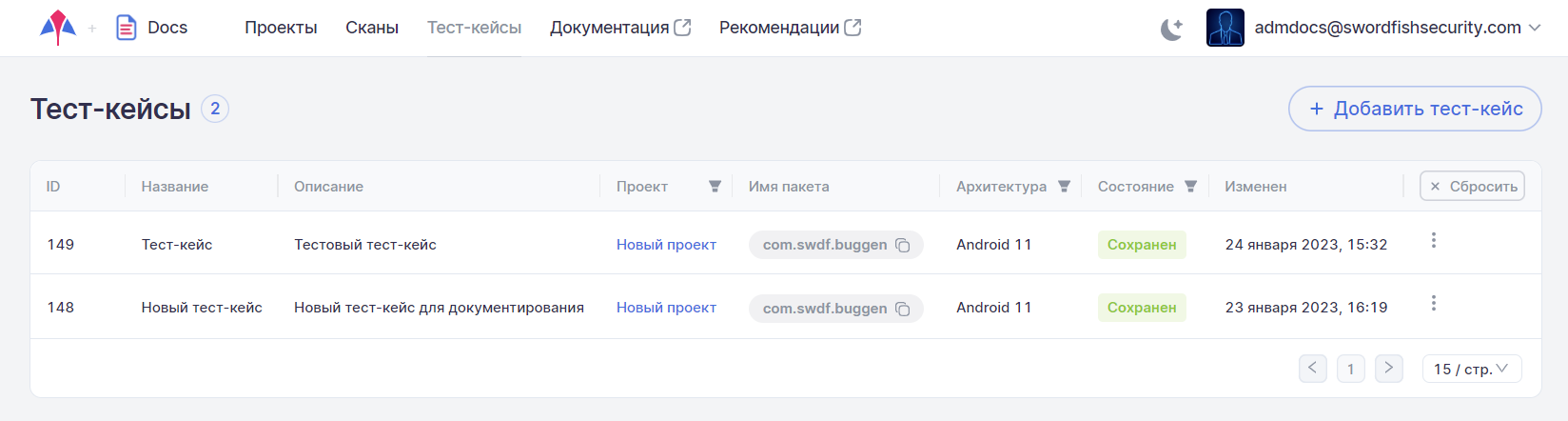
Task: Open the Состояние column filter
Action: (1190, 187)
